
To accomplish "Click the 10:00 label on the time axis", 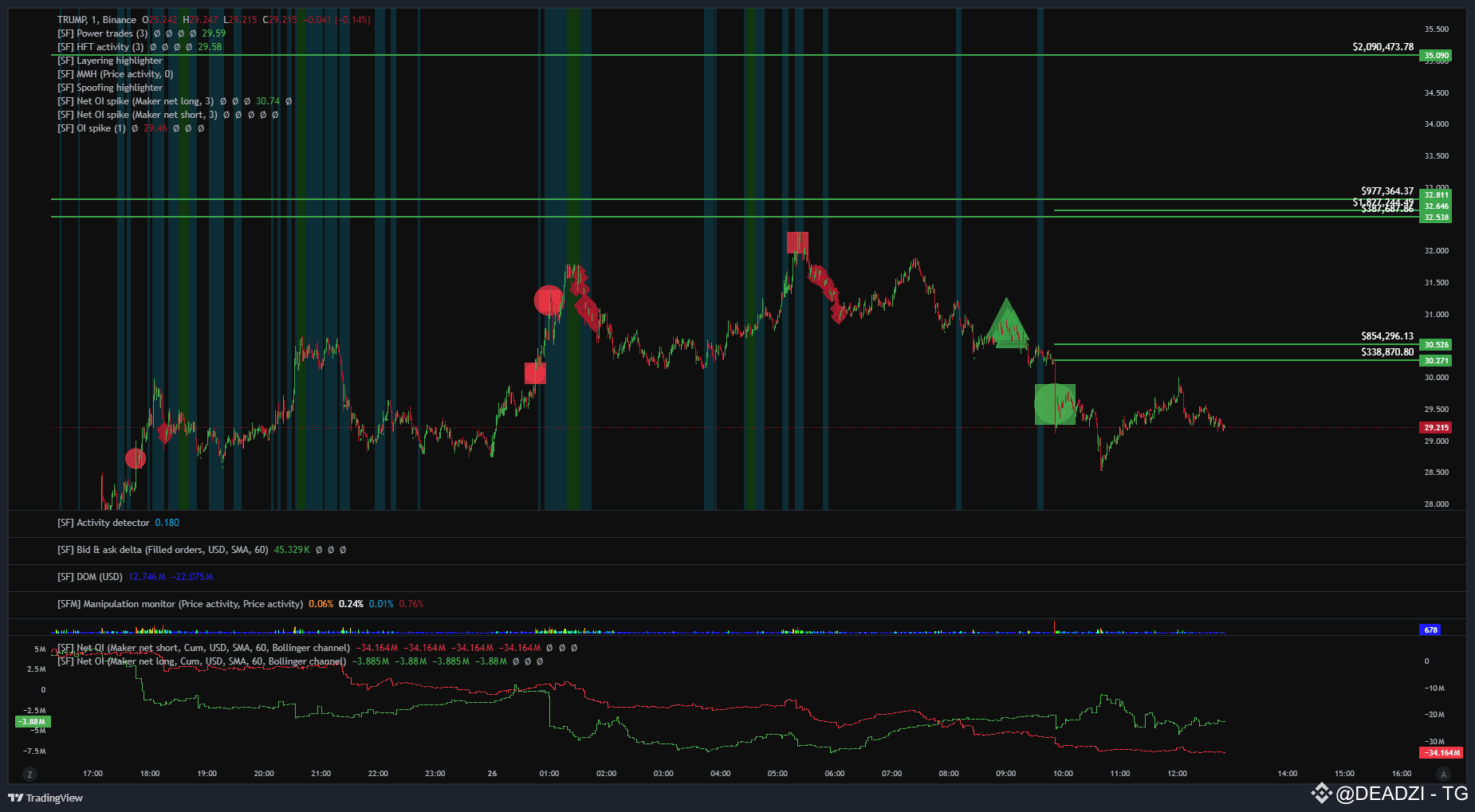I will 1063,774.
